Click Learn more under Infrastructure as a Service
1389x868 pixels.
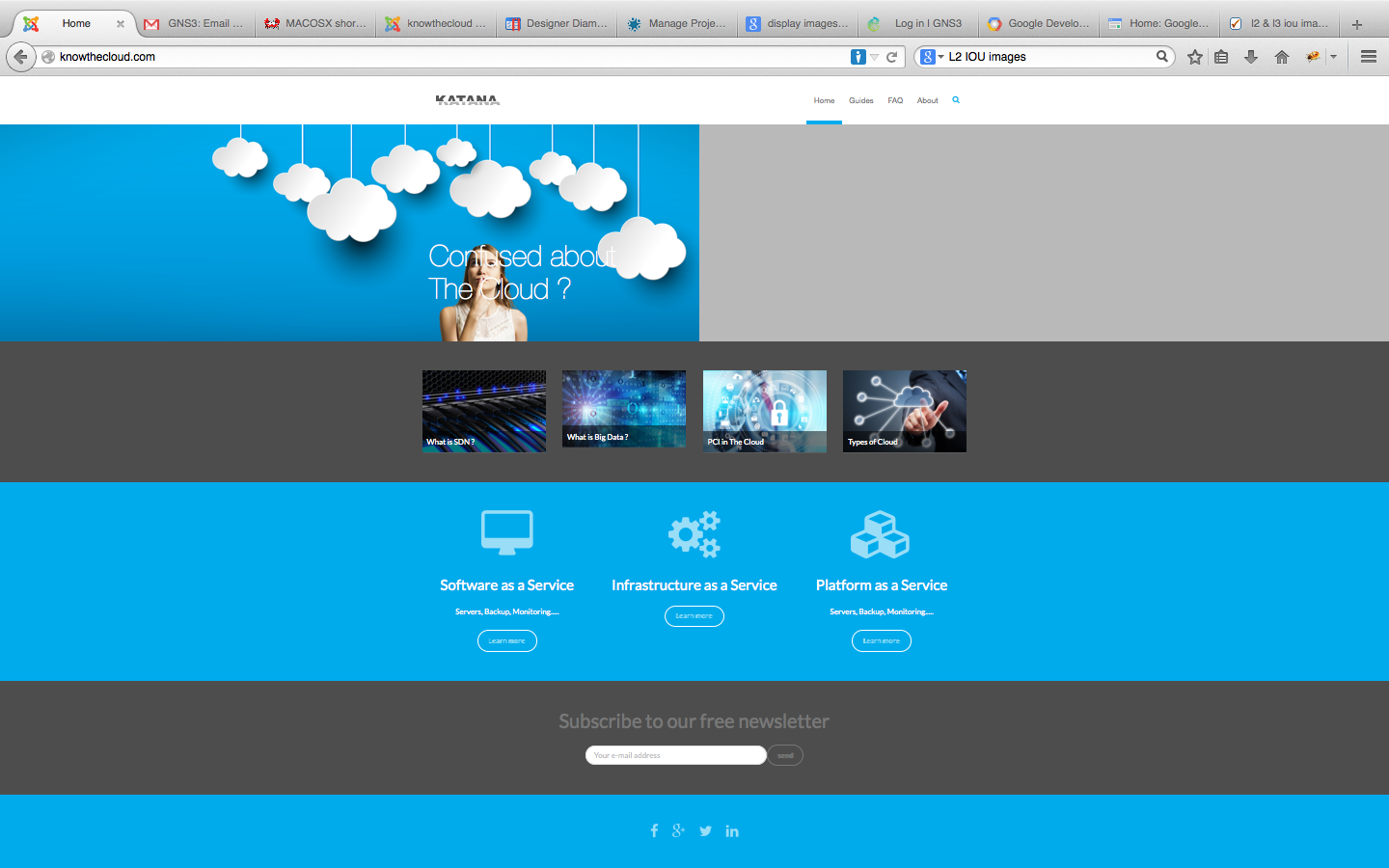tap(694, 616)
